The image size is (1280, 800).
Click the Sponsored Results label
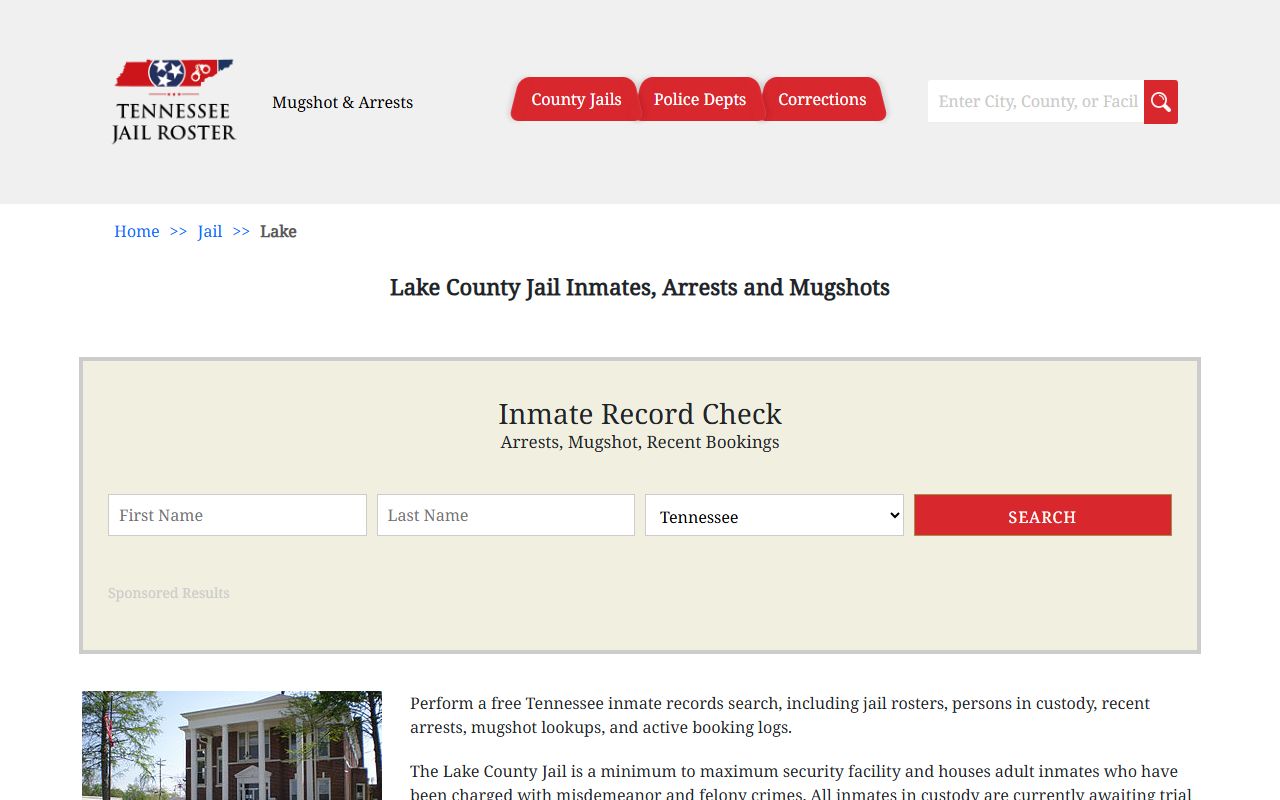[169, 593]
